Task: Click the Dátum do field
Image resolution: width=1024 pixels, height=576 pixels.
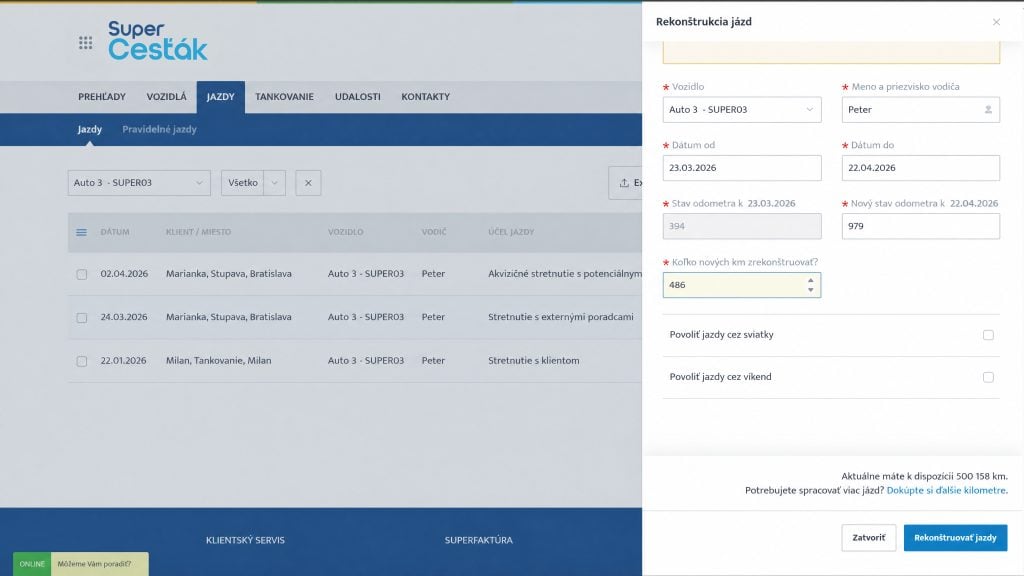Action: [920, 168]
